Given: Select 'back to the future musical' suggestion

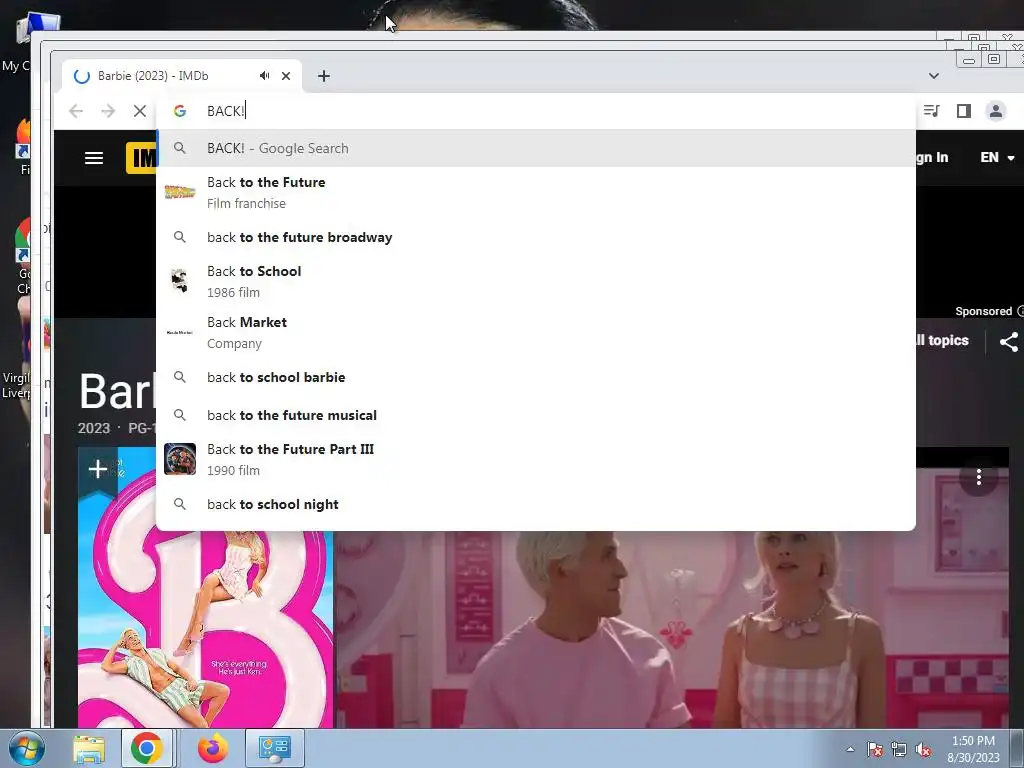Looking at the screenshot, I should (x=536, y=415).
